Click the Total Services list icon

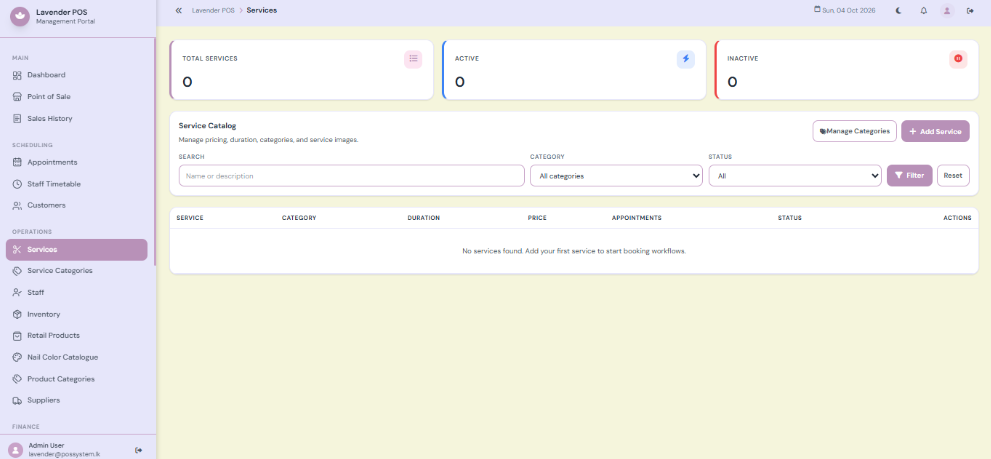click(x=413, y=59)
